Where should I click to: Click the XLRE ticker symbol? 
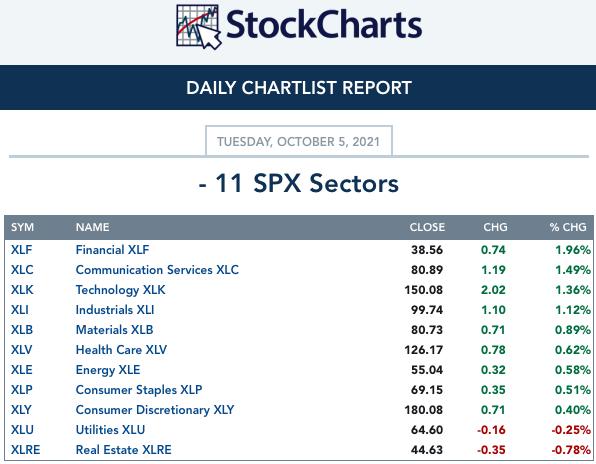pos(25,450)
